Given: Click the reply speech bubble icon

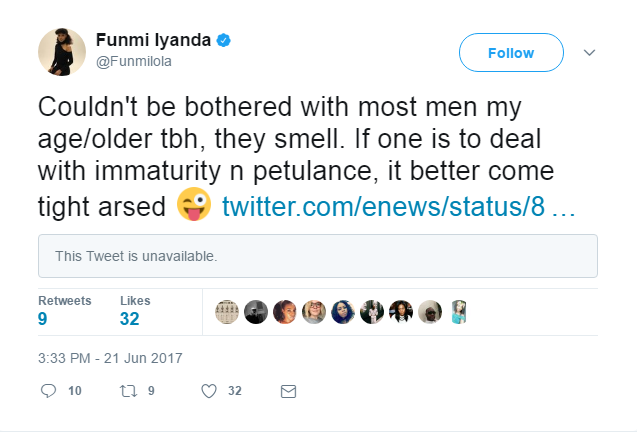Looking at the screenshot, I should click(x=48, y=391).
